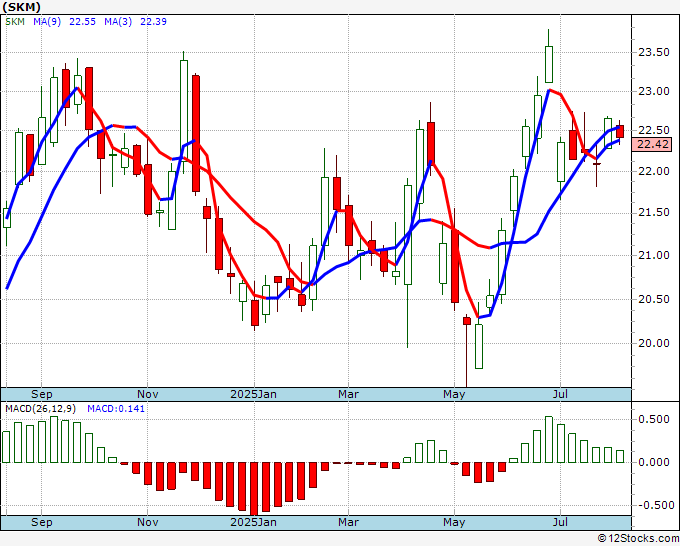Click Mar on the price chart time axis
Viewport: 680px width, 546px height.
point(348,394)
